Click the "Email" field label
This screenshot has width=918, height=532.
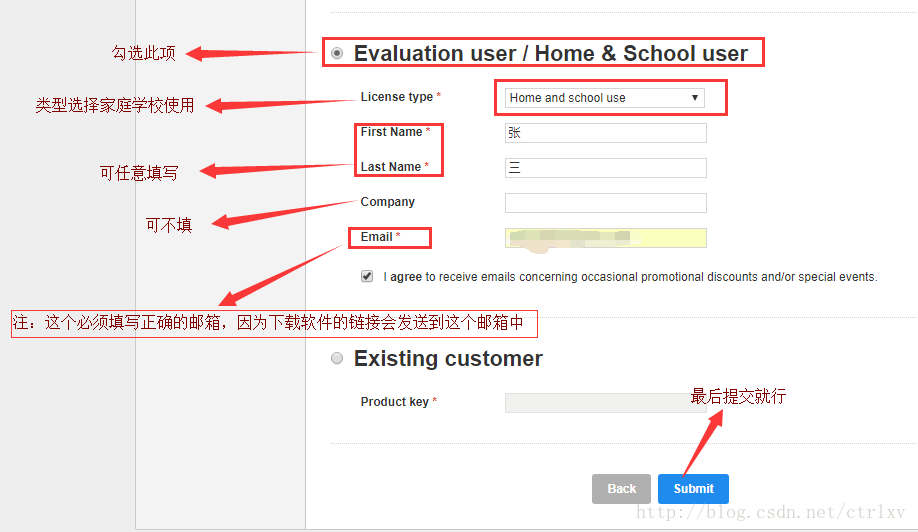[377, 237]
